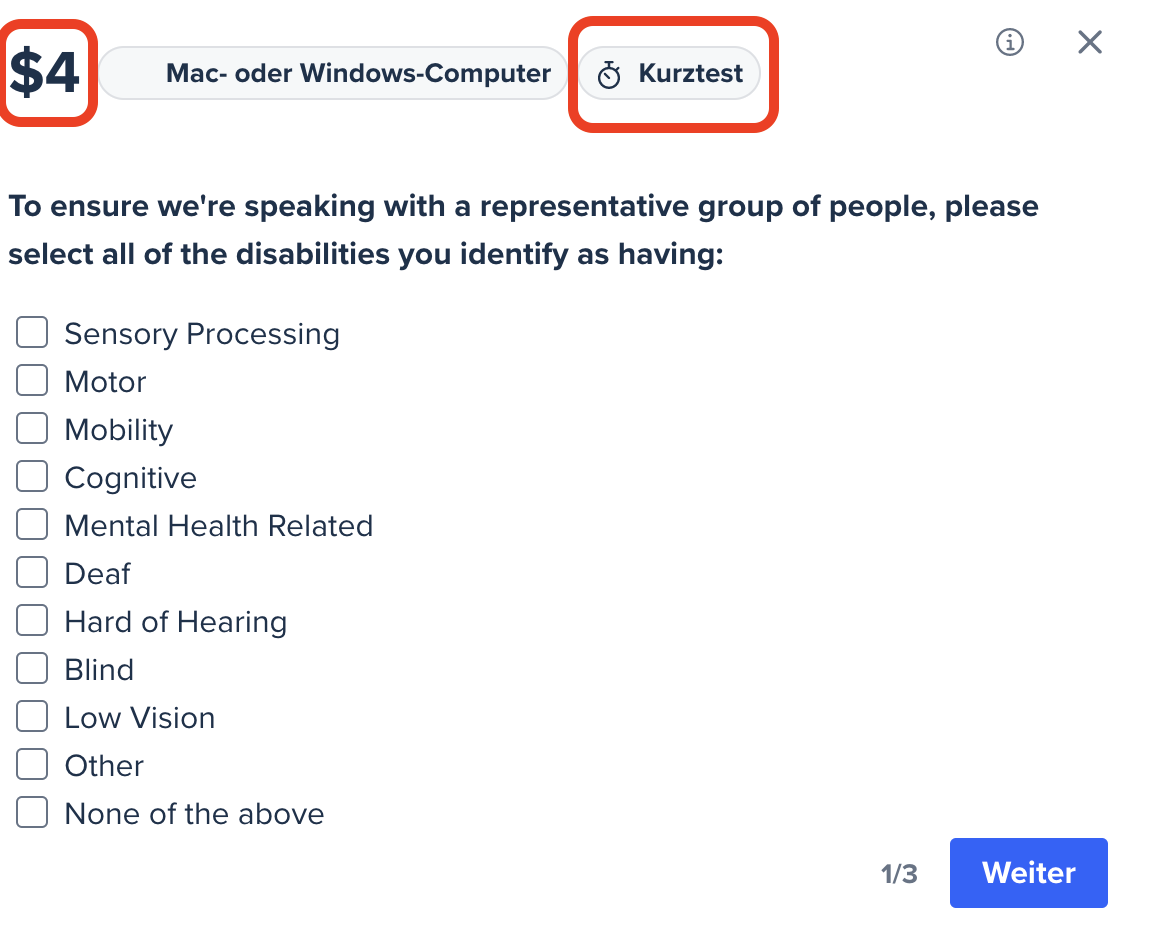The height and width of the screenshot is (927, 1149).
Task: Select the Mobility checkbox
Action: point(32,428)
